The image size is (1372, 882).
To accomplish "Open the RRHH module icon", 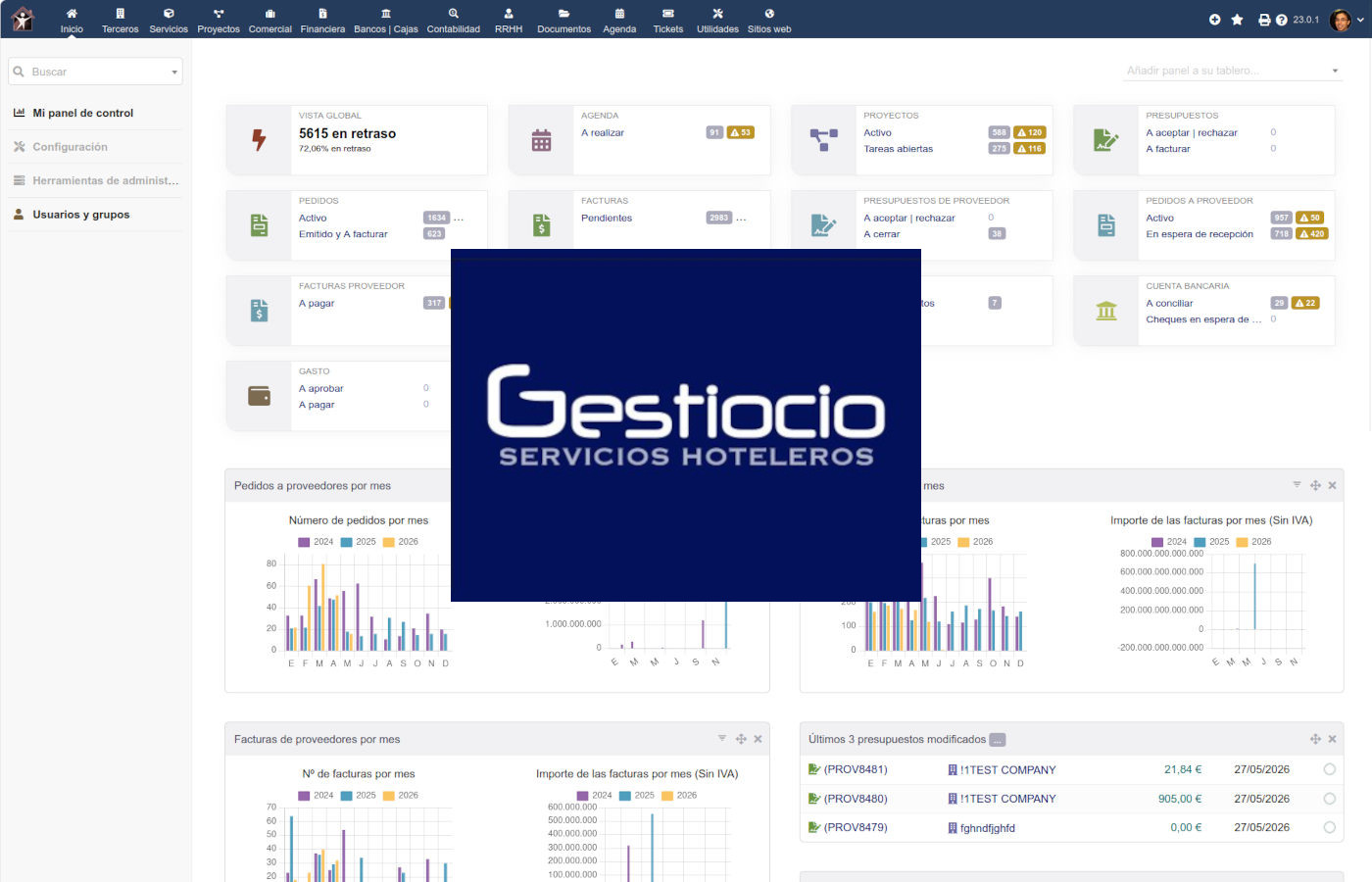I will 509,14.
